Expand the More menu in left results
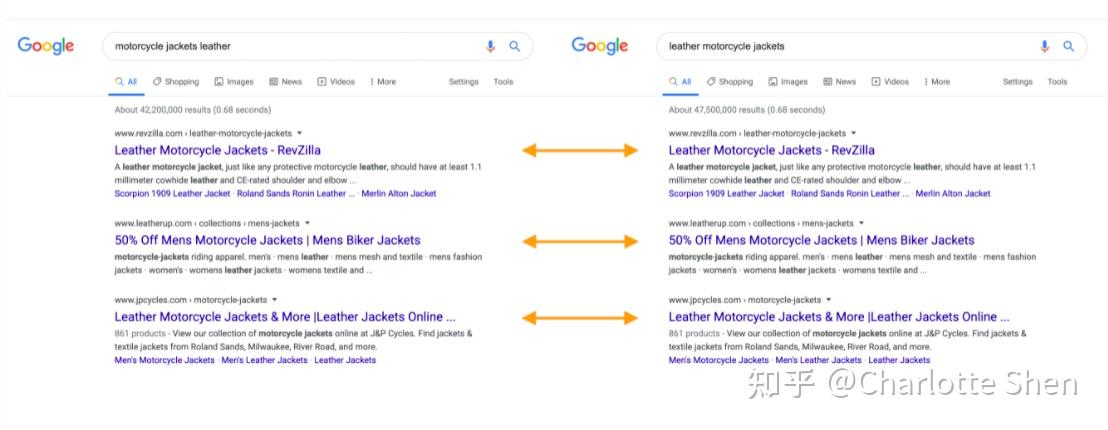 coord(383,82)
